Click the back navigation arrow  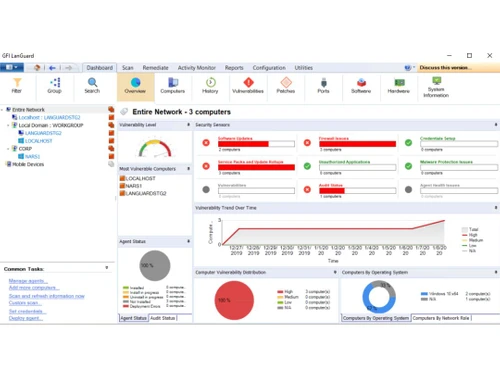coord(52,68)
